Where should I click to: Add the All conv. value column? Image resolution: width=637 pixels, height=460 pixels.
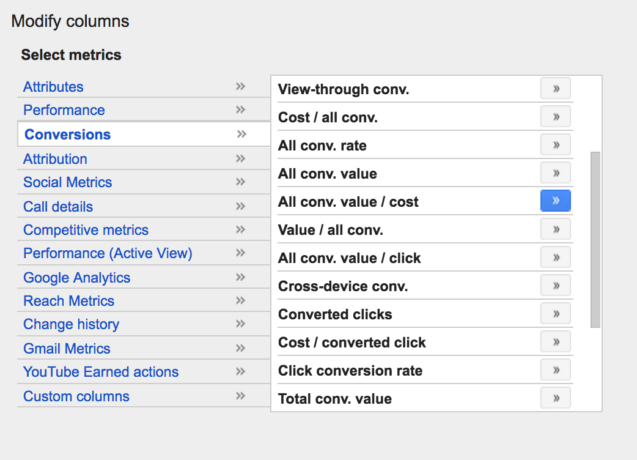(x=555, y=173)
